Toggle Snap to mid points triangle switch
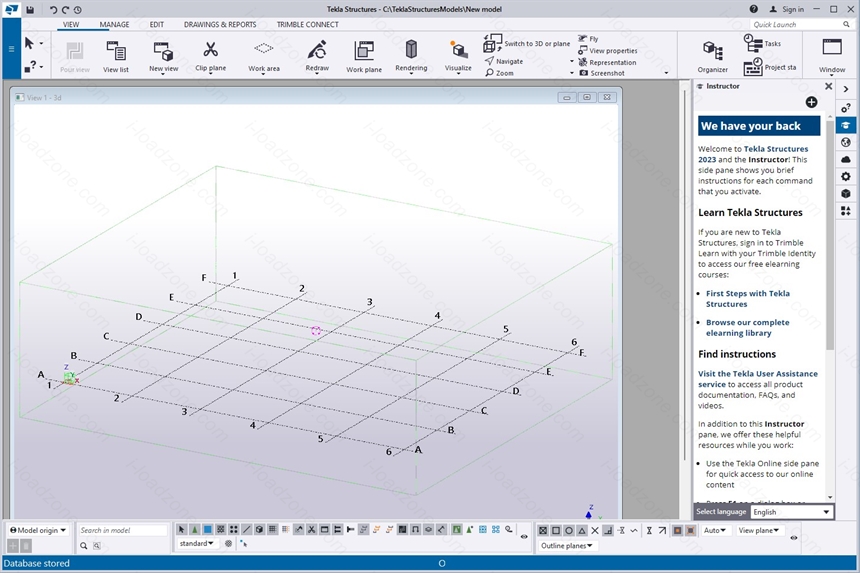860x573 pixels. tap(582, 530)
